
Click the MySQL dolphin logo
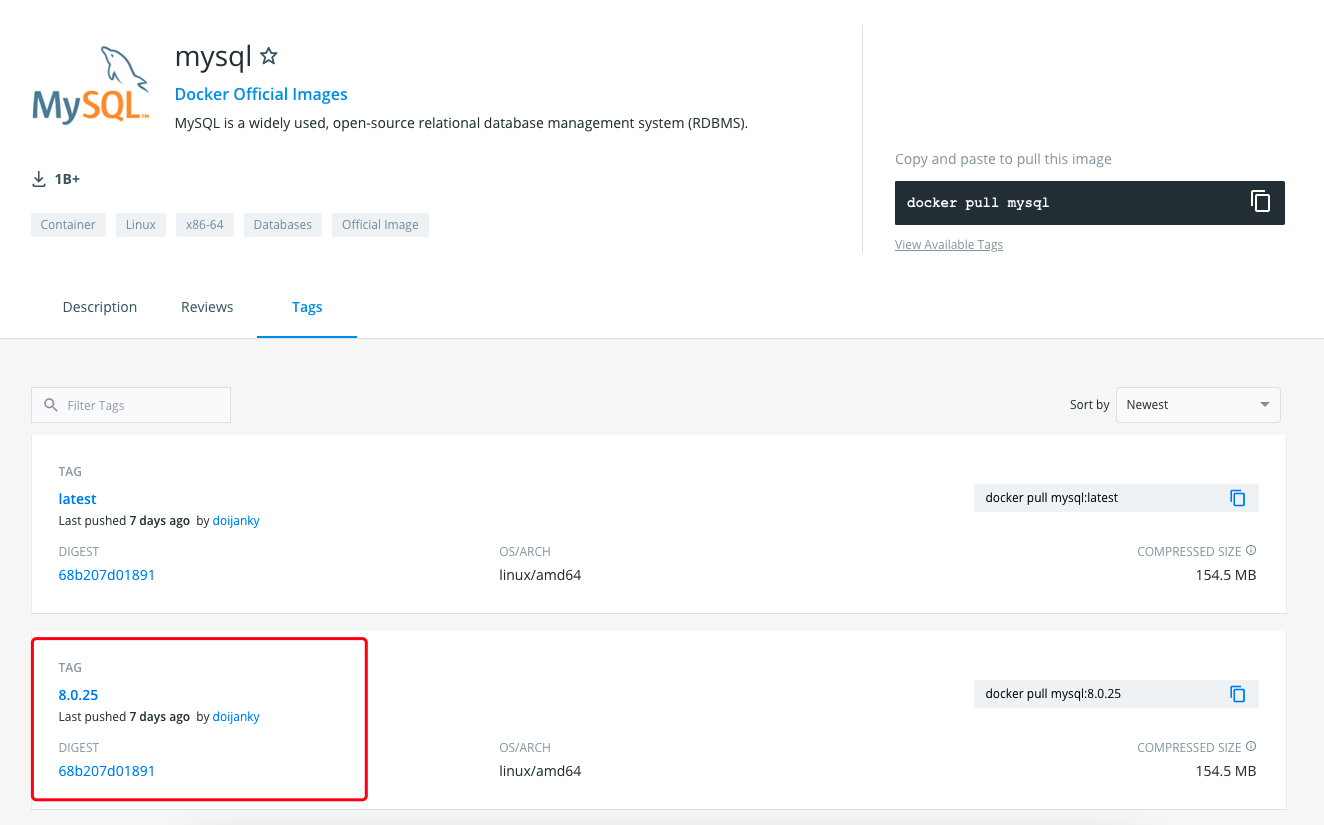pyautogui.click(x=91, y=86)
